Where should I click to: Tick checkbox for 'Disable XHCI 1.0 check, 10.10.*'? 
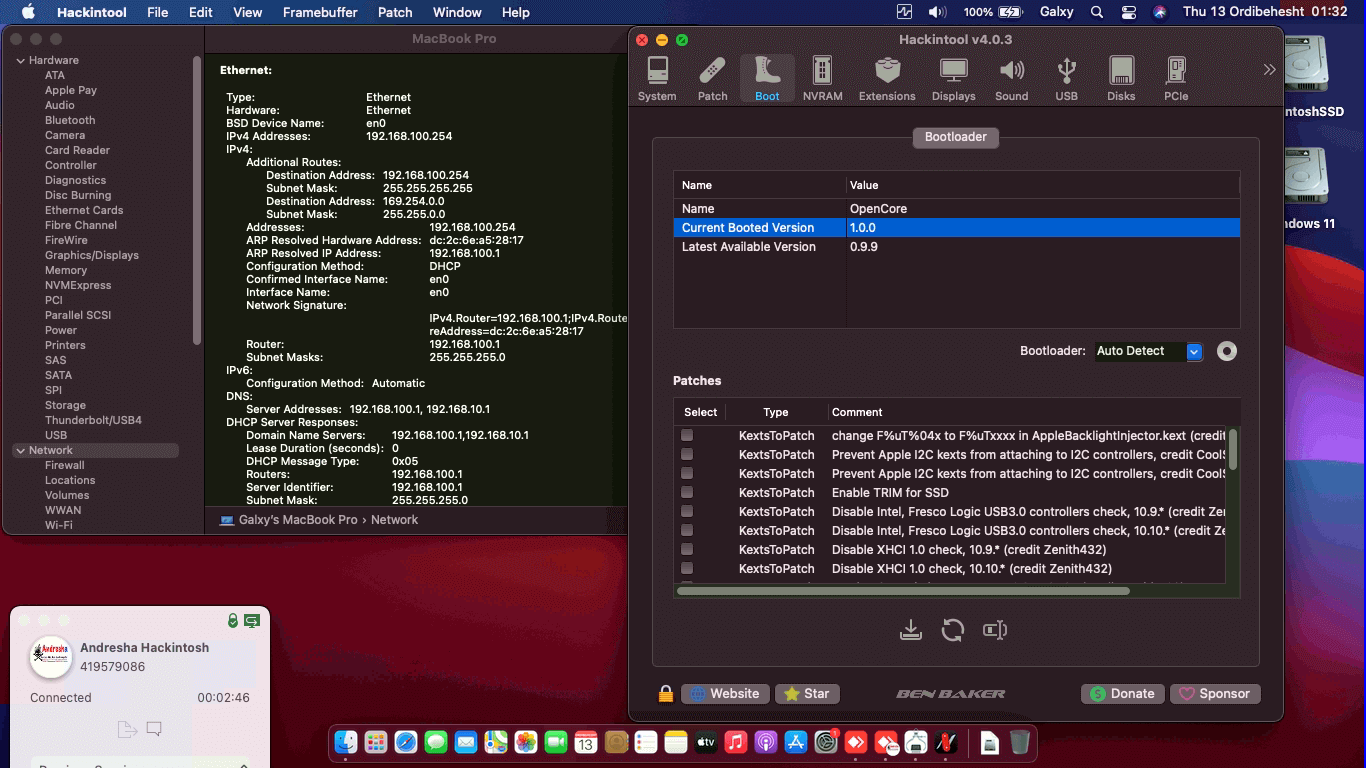point(687,569)
